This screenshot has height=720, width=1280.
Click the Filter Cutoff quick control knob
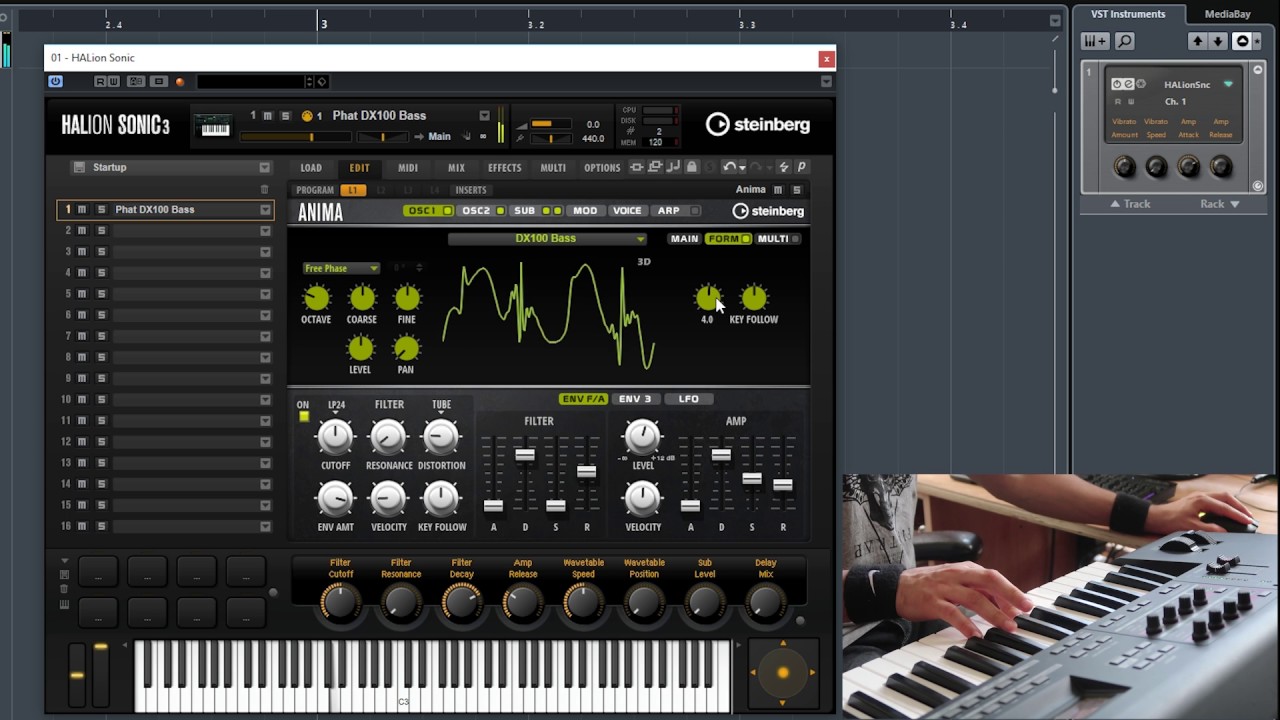pos(340,602)
